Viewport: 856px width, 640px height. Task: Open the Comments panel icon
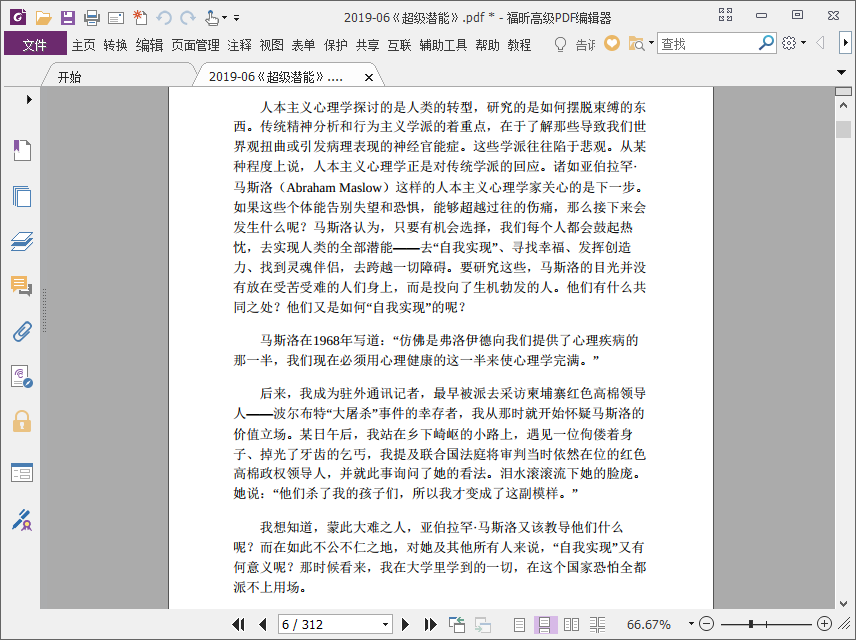tap(22, 286)
